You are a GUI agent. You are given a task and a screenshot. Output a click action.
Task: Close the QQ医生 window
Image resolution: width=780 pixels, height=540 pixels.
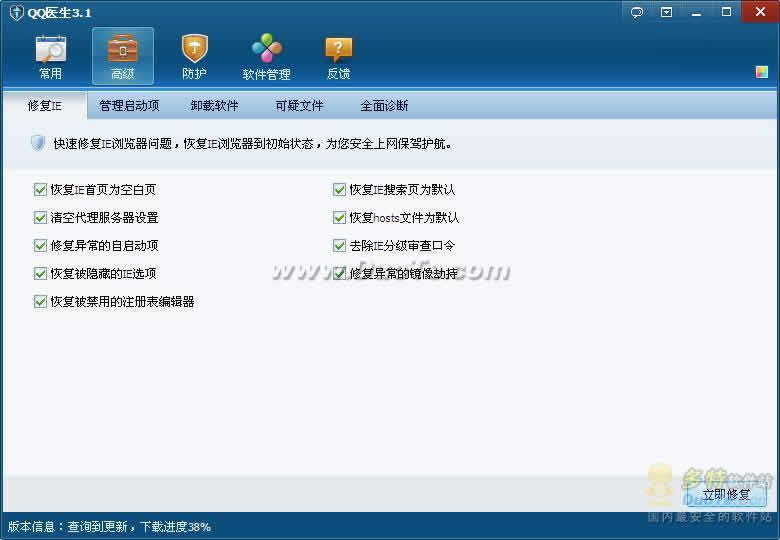pos(760,11)
